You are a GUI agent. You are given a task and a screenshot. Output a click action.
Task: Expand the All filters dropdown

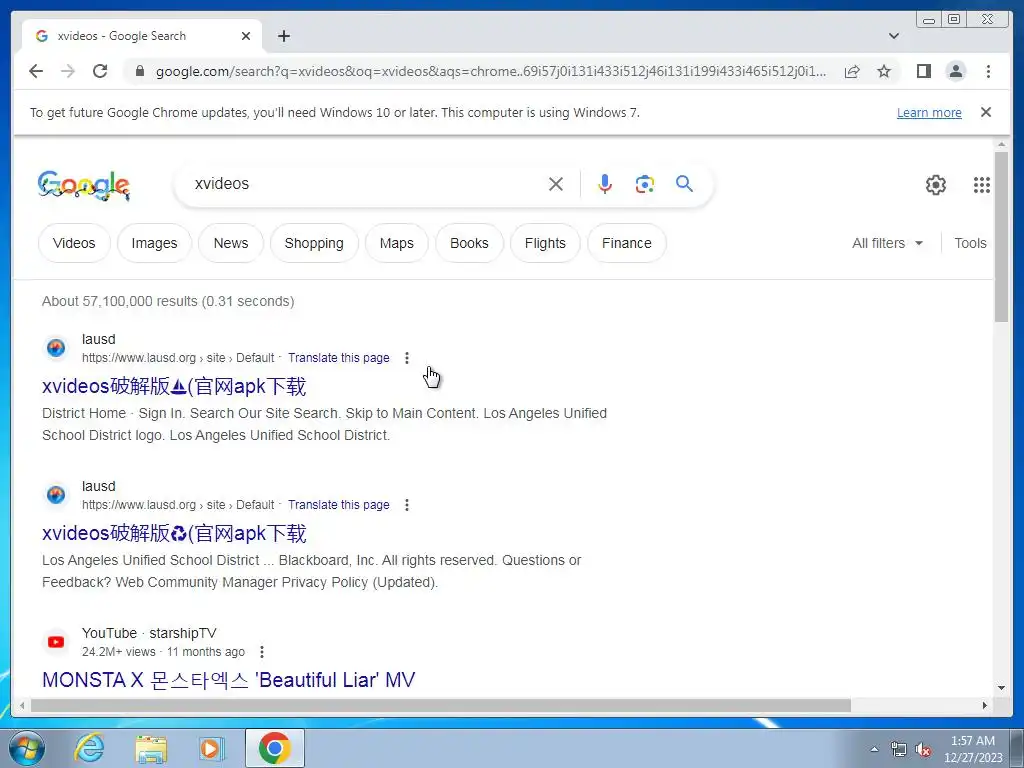pos(888,243)
